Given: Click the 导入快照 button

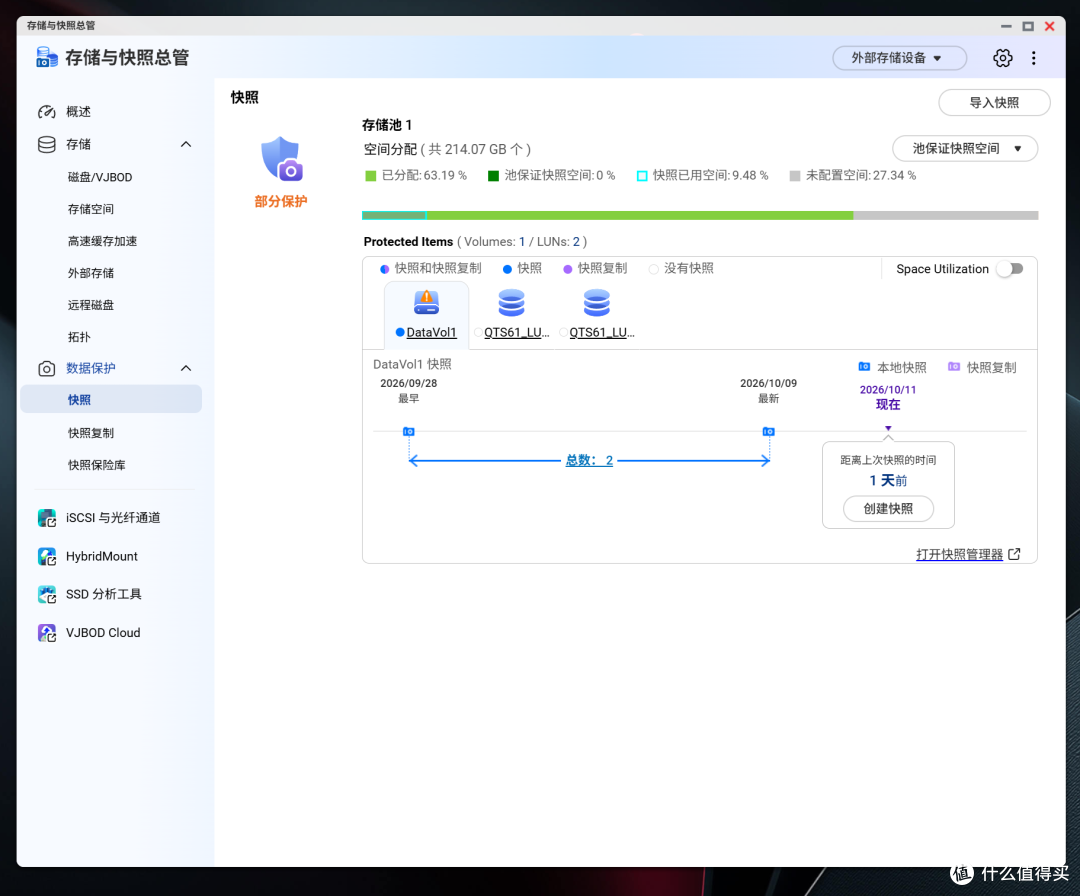Looking at the screenshot, I should (994, 103).
